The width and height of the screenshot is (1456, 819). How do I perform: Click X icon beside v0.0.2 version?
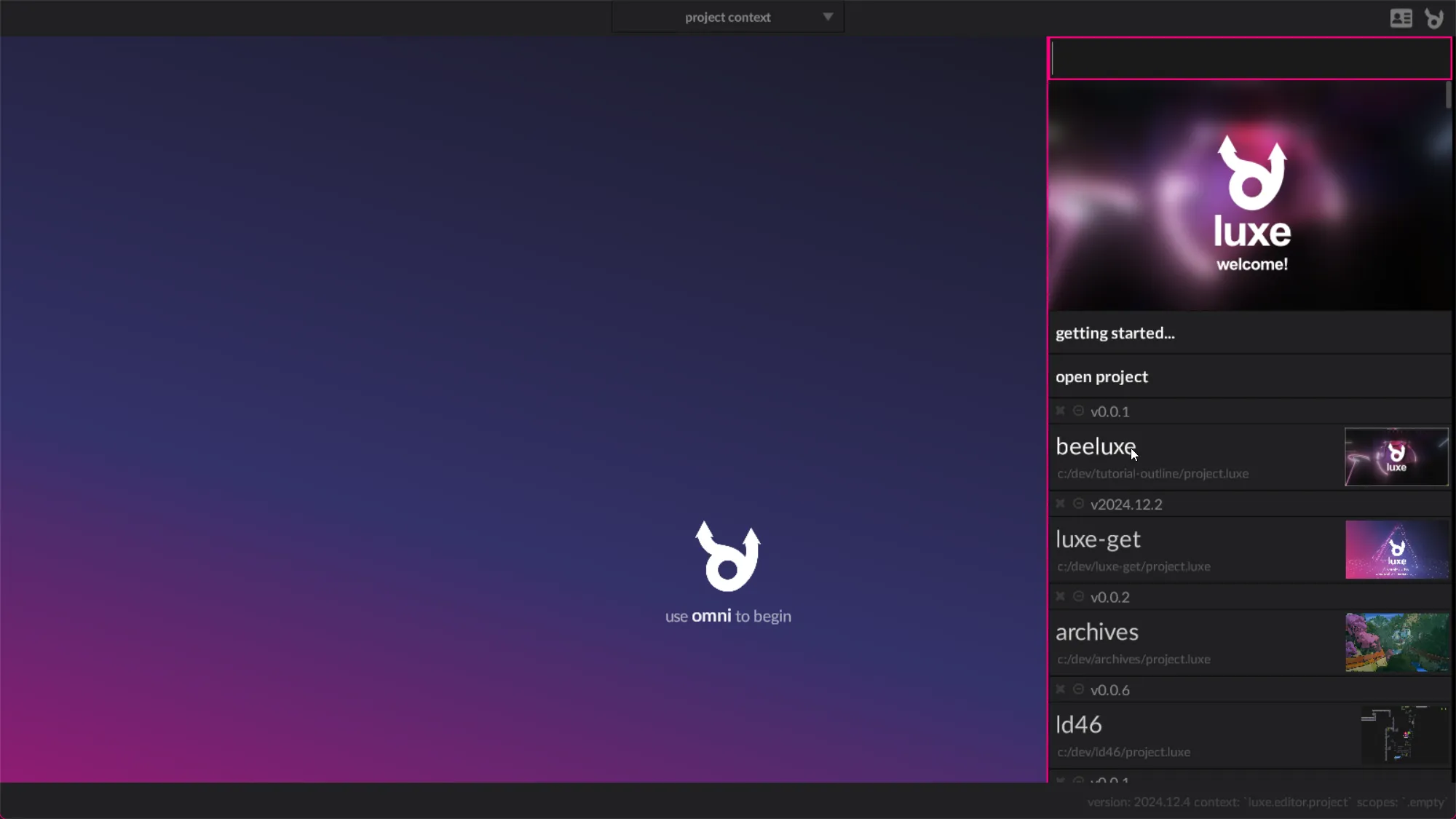click(1060, 597)
